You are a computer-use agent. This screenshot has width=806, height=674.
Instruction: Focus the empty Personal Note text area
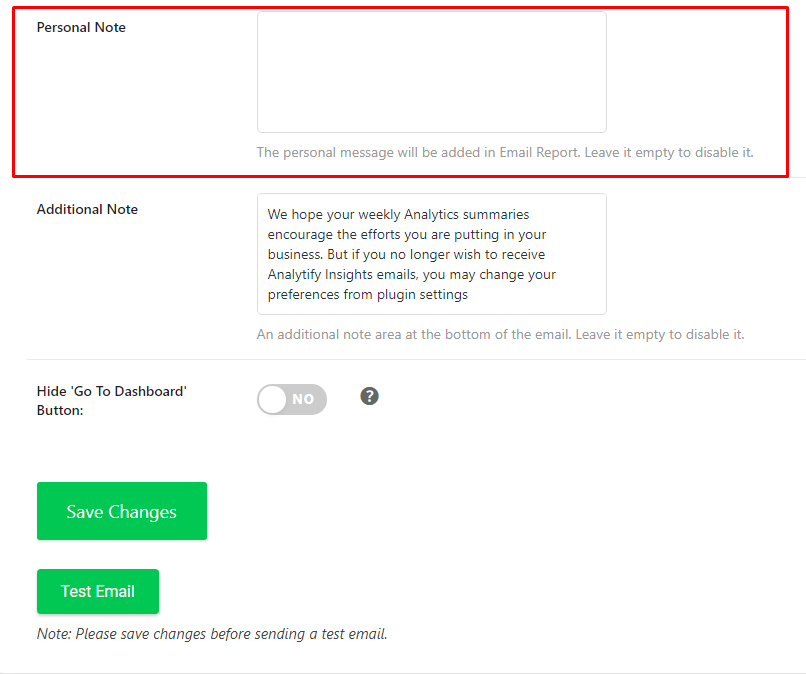tap(432, 72)
